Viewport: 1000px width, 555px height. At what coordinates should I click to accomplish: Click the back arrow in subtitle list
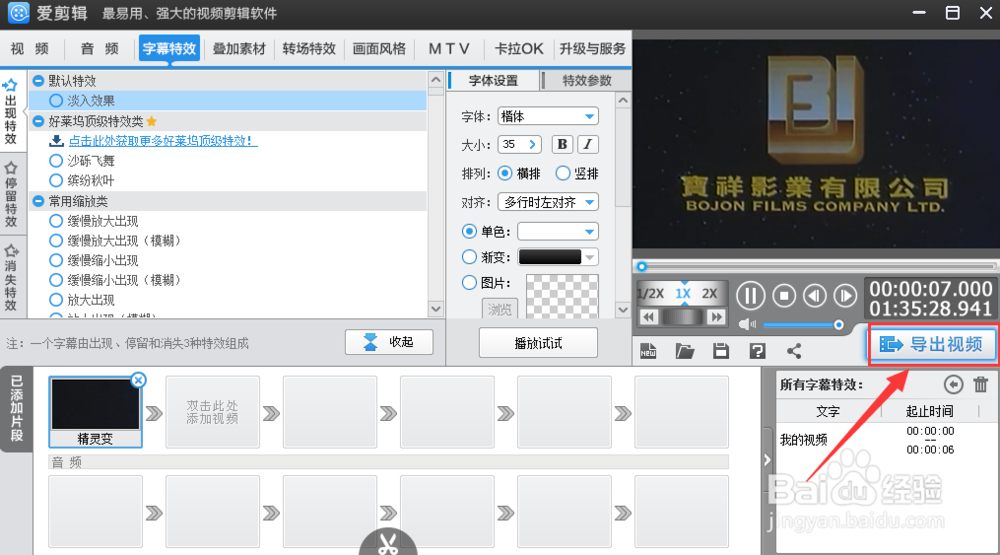(x=953, y=385)
